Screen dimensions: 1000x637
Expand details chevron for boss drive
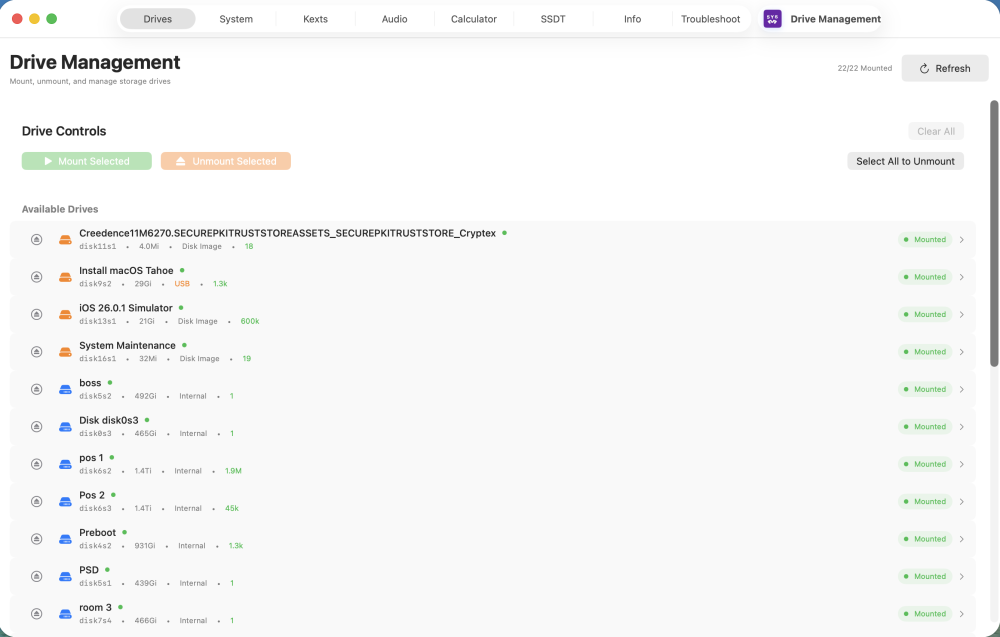pyautogui.click(x=961, y=389)
